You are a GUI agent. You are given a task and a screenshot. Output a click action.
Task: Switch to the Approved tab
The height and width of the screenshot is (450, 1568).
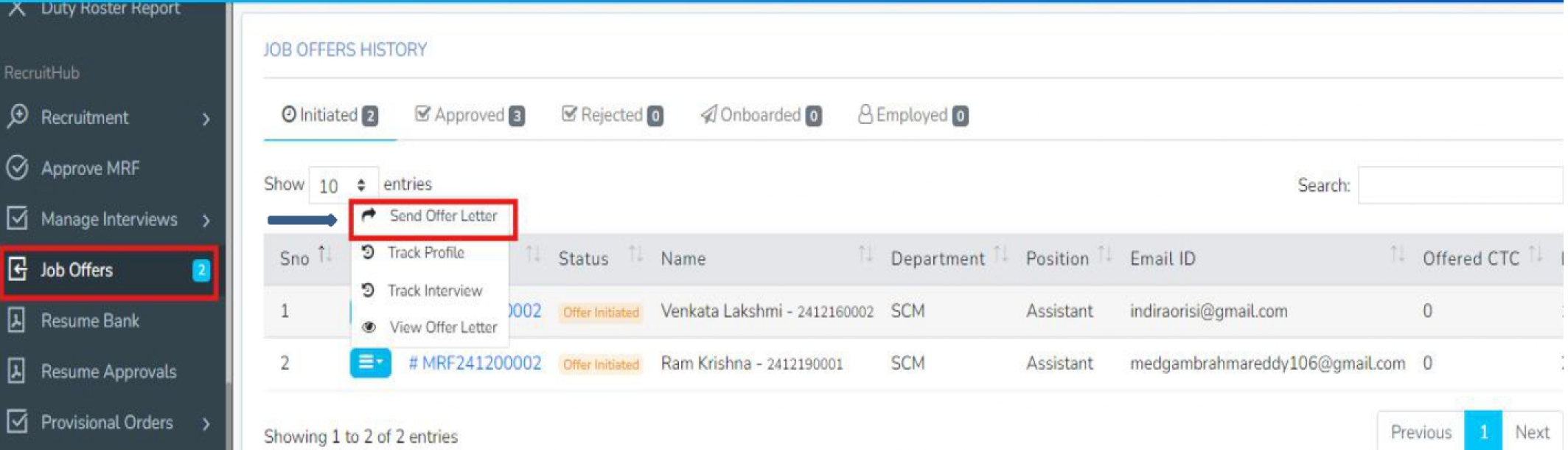(470, 115)
